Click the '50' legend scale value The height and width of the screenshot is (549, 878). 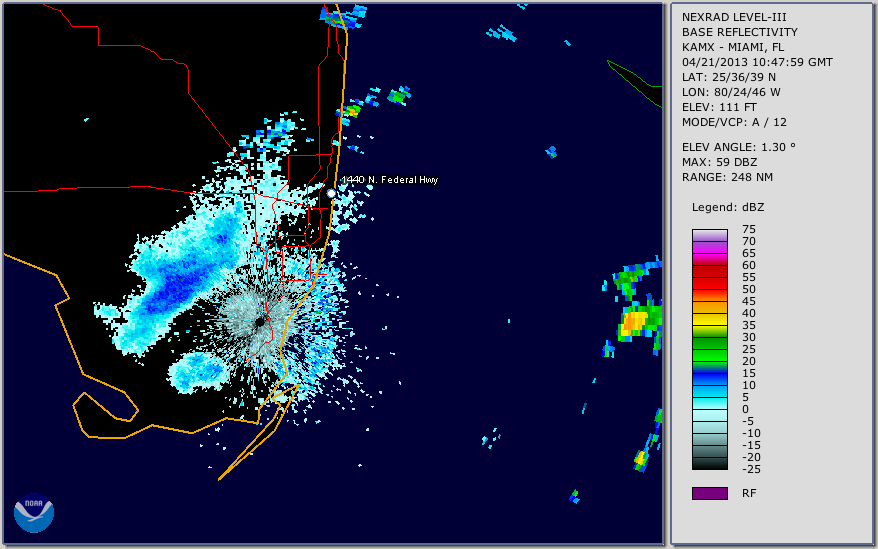point(749,289)
